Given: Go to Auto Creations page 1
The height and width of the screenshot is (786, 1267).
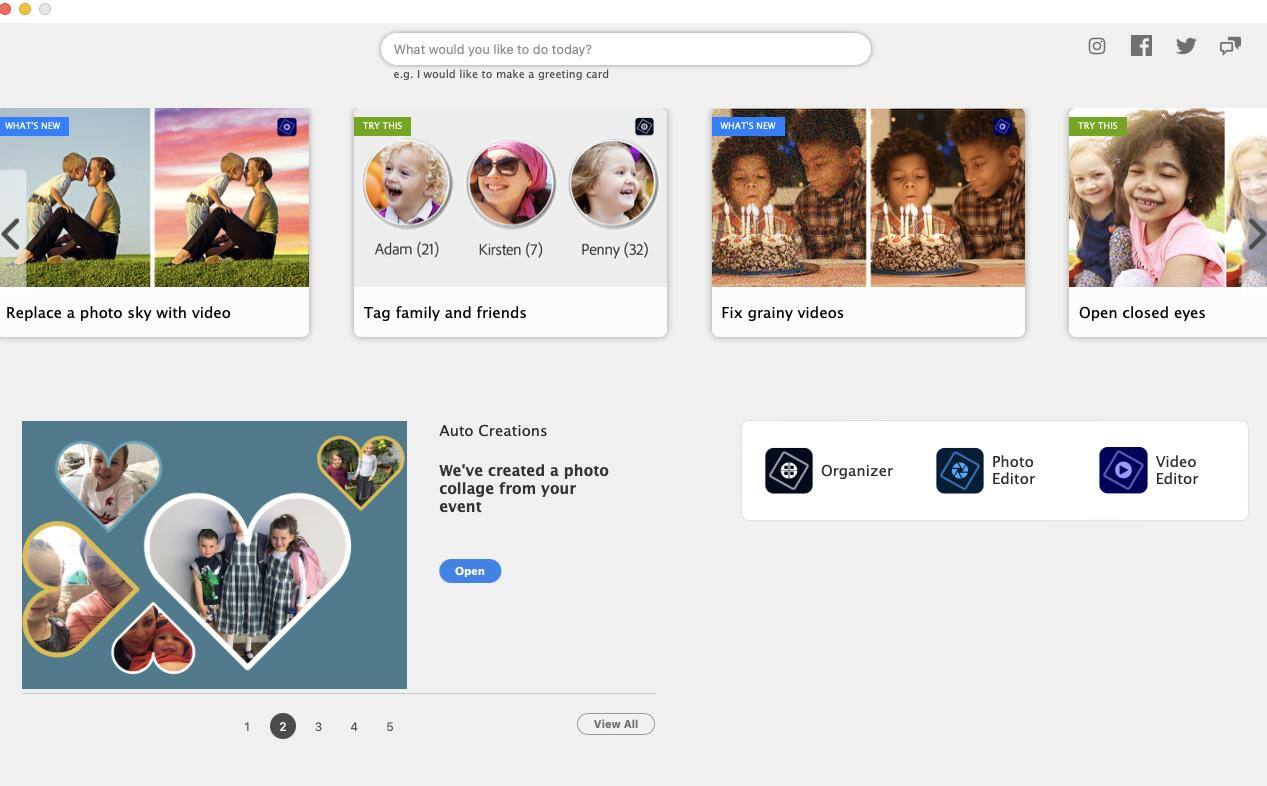Looking at the screenshot, I should (247, 727).
